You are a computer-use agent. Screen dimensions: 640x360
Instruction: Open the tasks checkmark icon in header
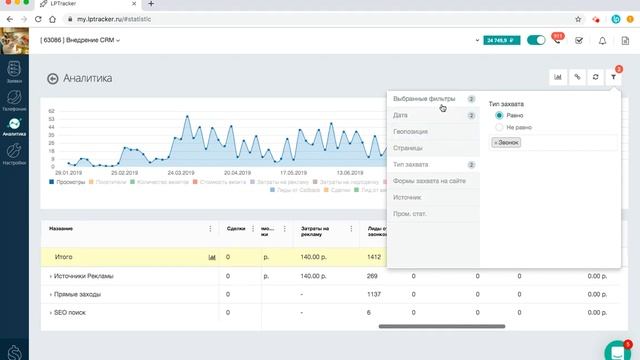[x=579, y=40]
